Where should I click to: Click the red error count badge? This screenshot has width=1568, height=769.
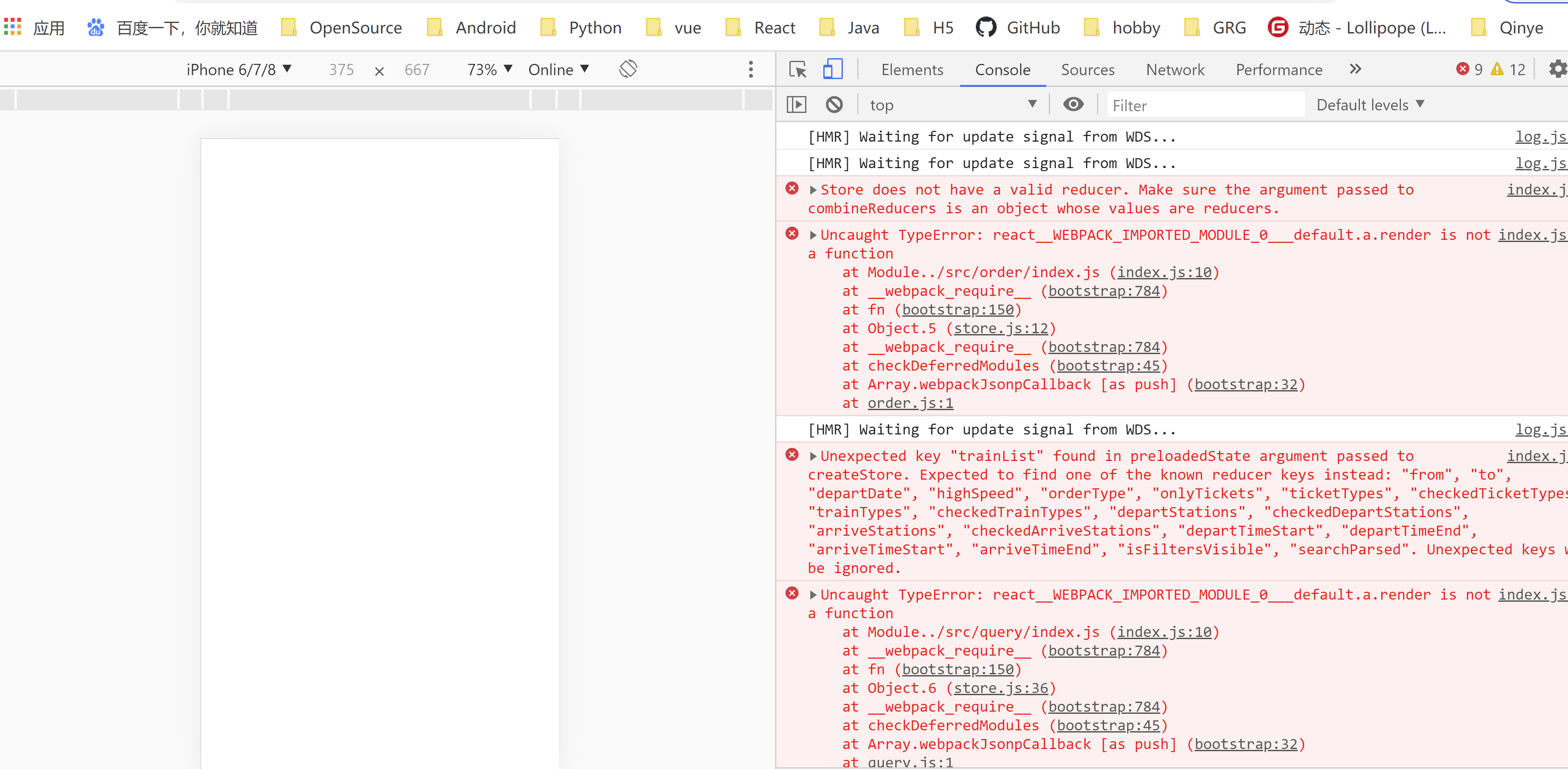[x=1469, y=70]
